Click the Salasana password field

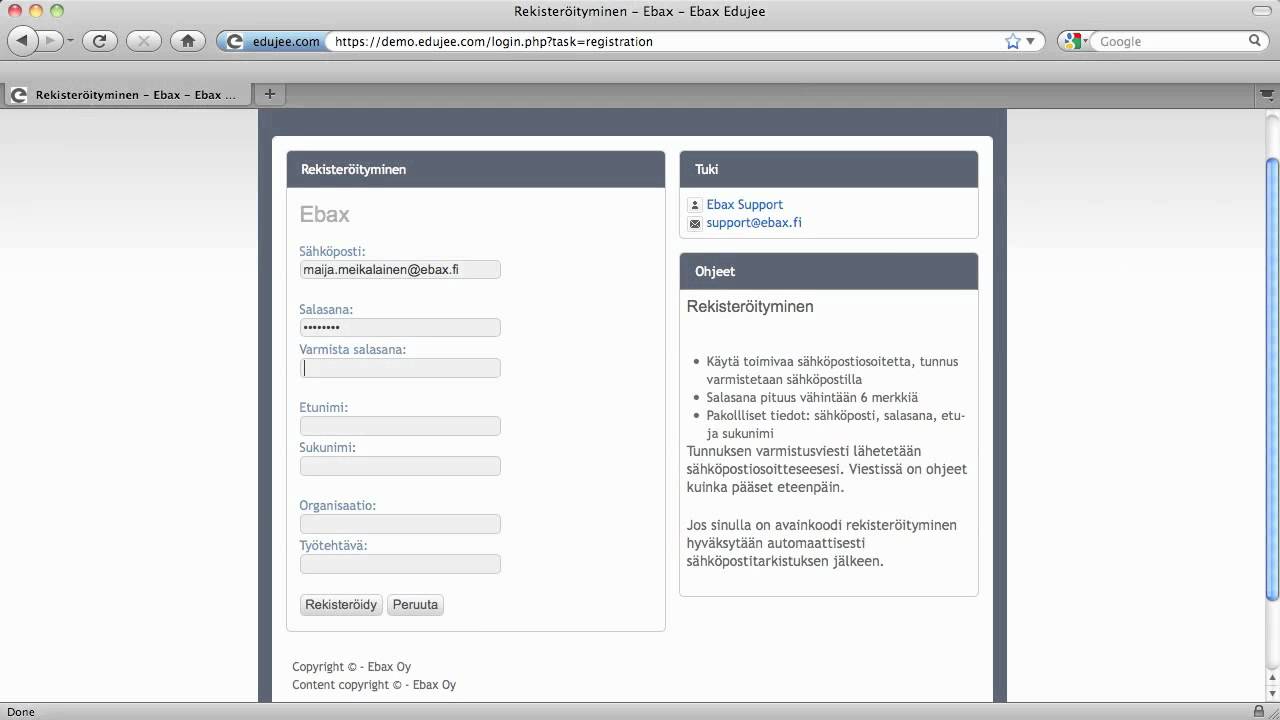pyautogui.click(x=400, y=328)
